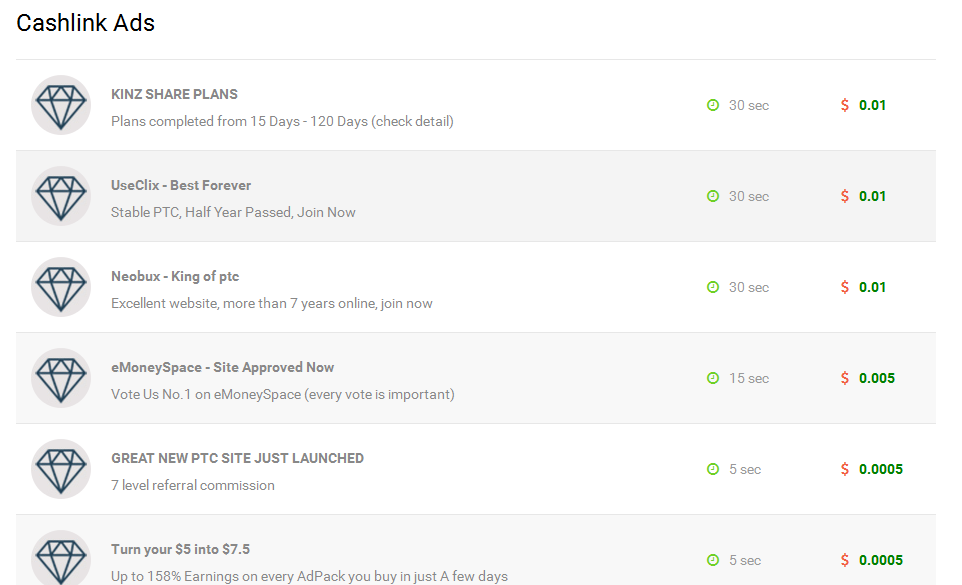Click the 7 level referral commission description
The height and width of the screenshot is (585, 962).
click(x=192, y=485)
